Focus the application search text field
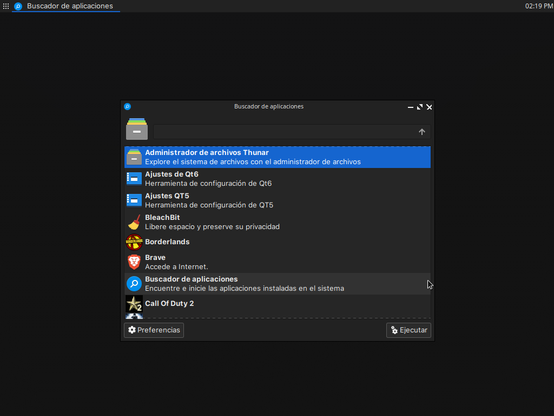Image resolution: width=554 pixels, height=416 pixels. tap(284, 132)
